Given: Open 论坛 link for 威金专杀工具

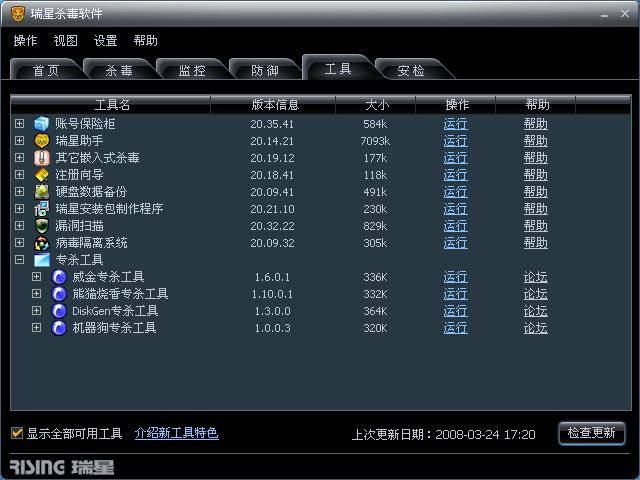Looking at the screenshot, I should (x=536, y=277).
